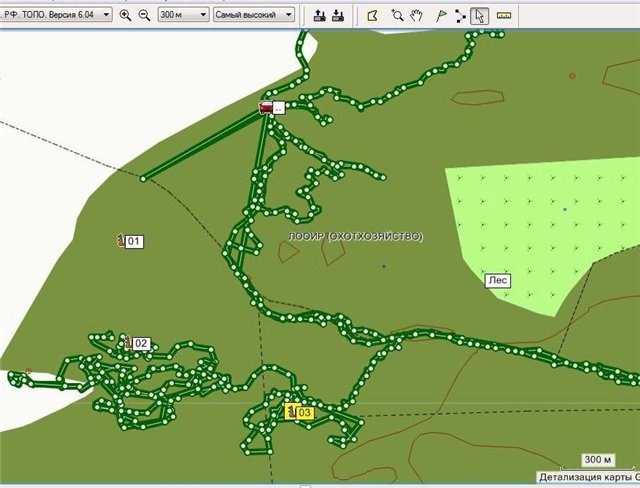Image resolution: width=640 pixels, height=488 pixels.
Task: Click the send to device icon
Action: click(x=320, y=15)
